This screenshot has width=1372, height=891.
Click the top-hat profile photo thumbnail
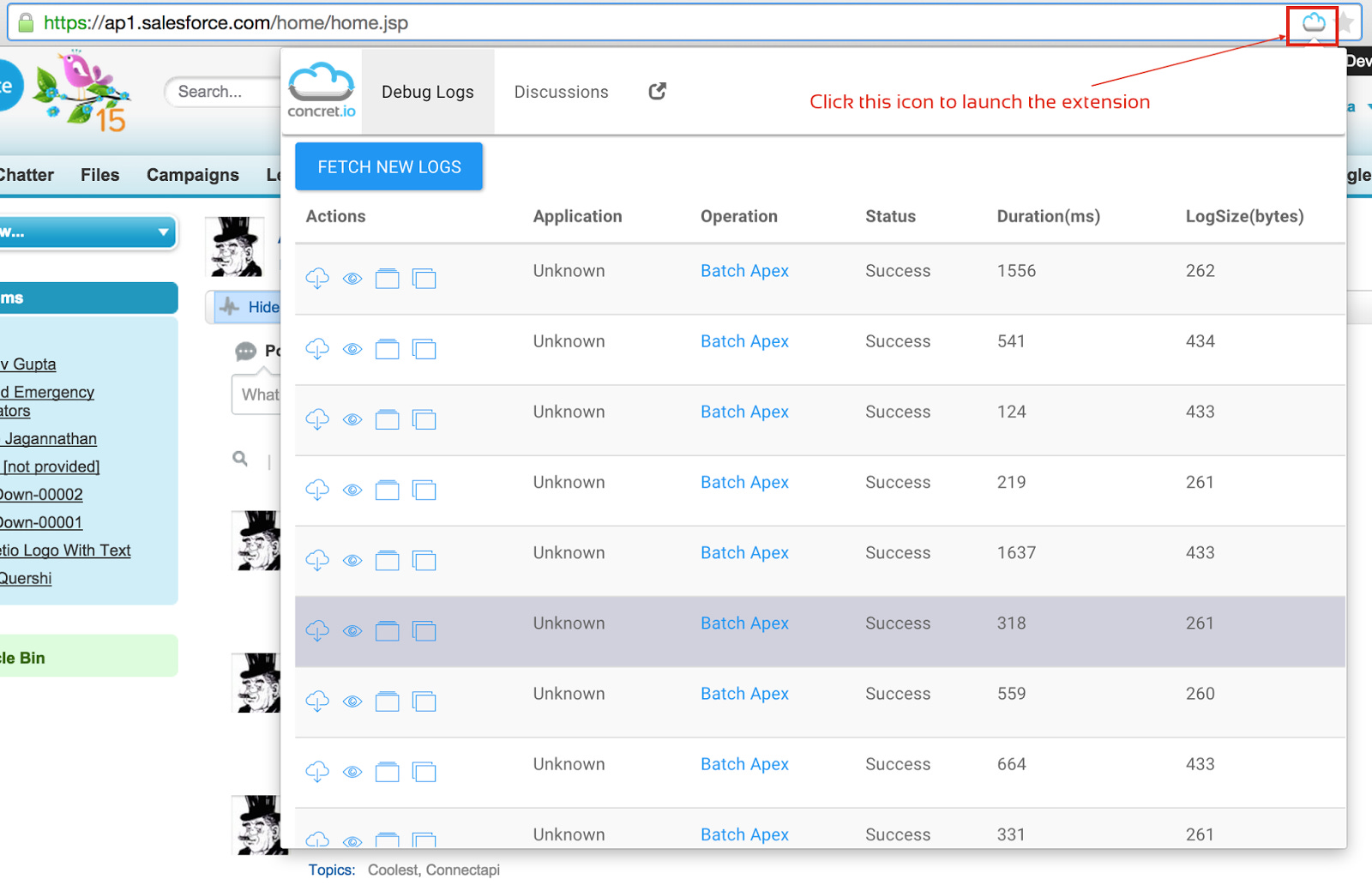(237, 247)
